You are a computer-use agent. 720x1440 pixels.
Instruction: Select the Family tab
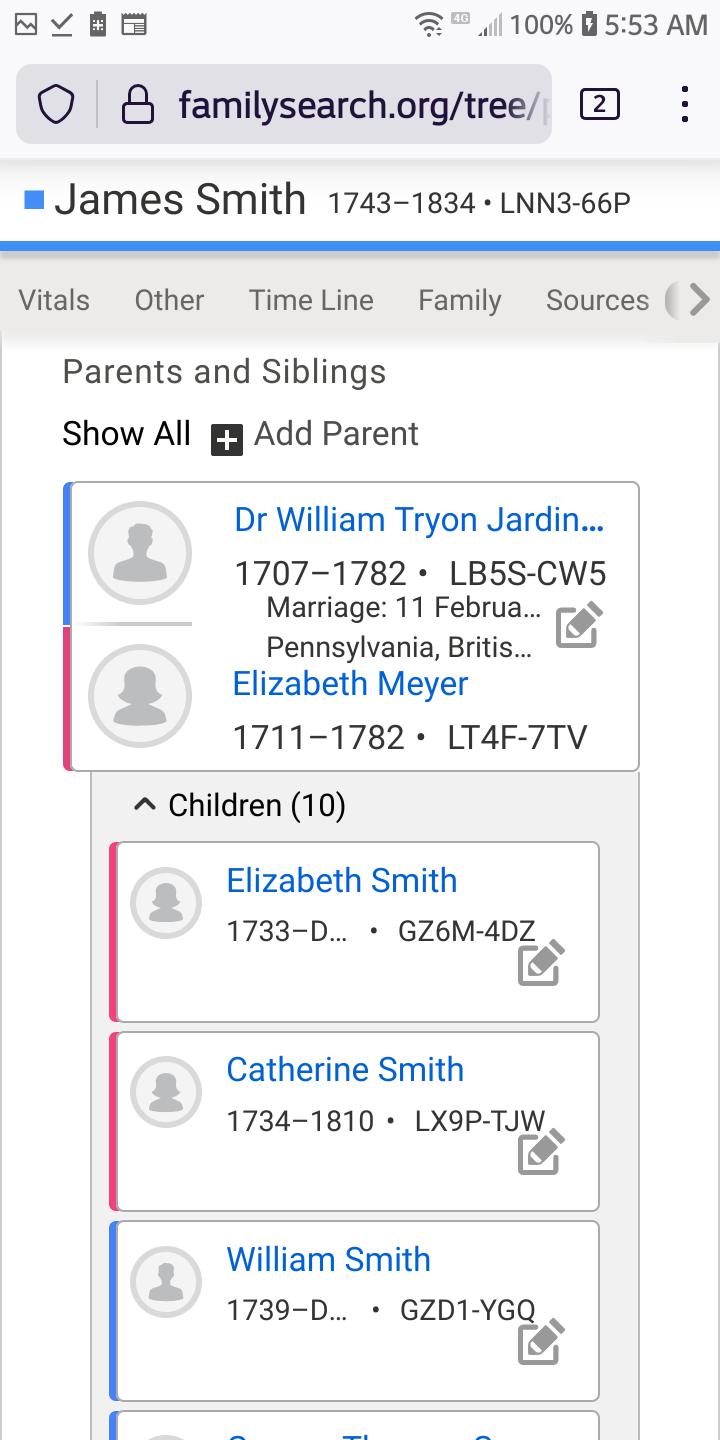(x=460, y=300)
